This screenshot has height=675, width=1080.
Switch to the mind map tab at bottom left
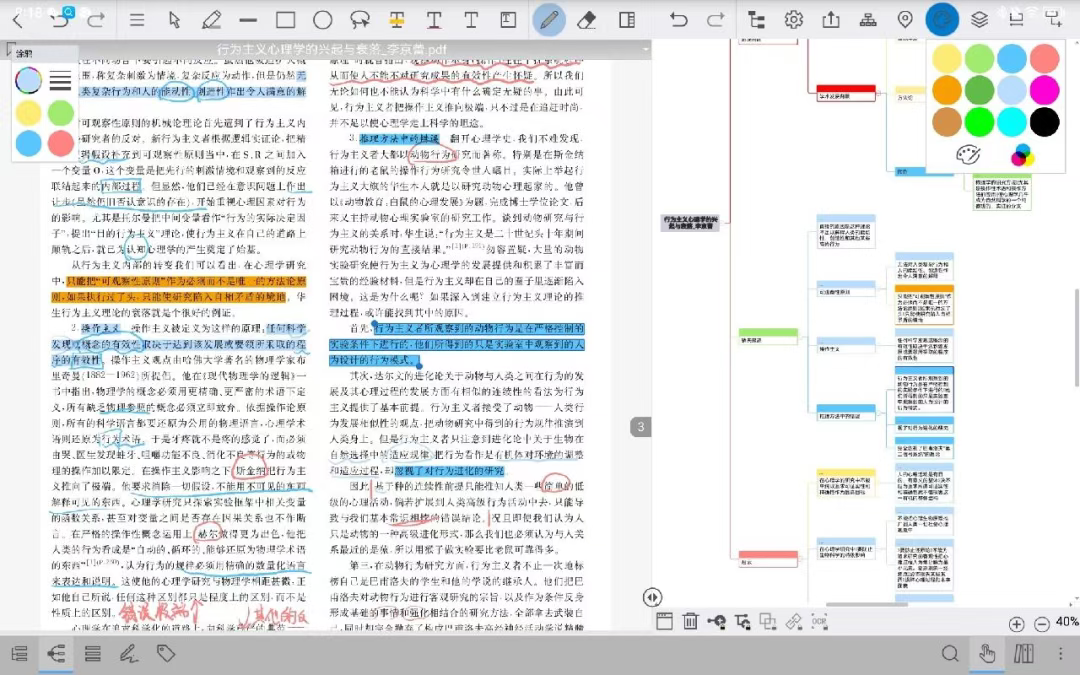click(x=56, y=653)
